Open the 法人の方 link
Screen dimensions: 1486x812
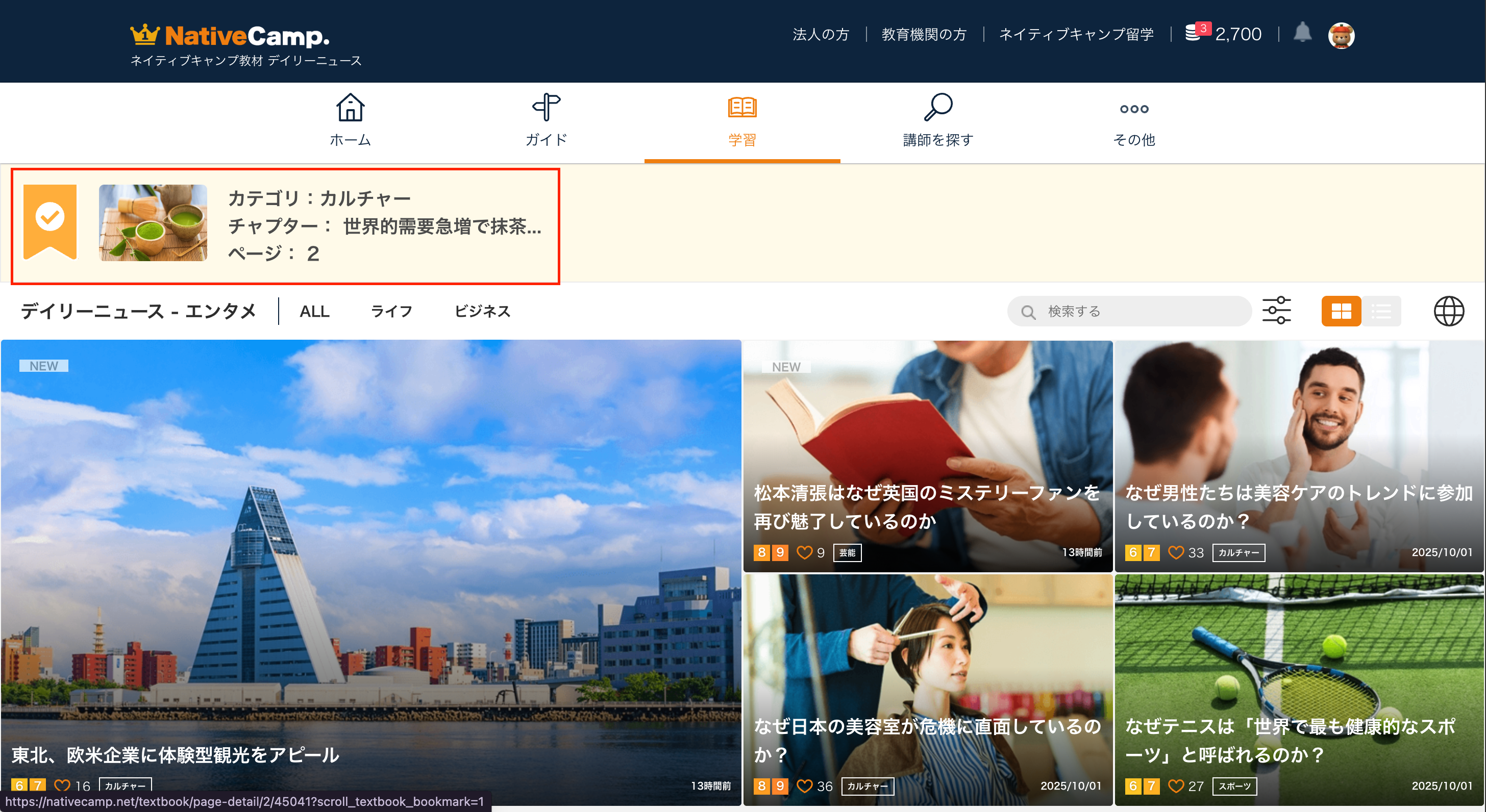pyautogui.click(x=821, y=35)
